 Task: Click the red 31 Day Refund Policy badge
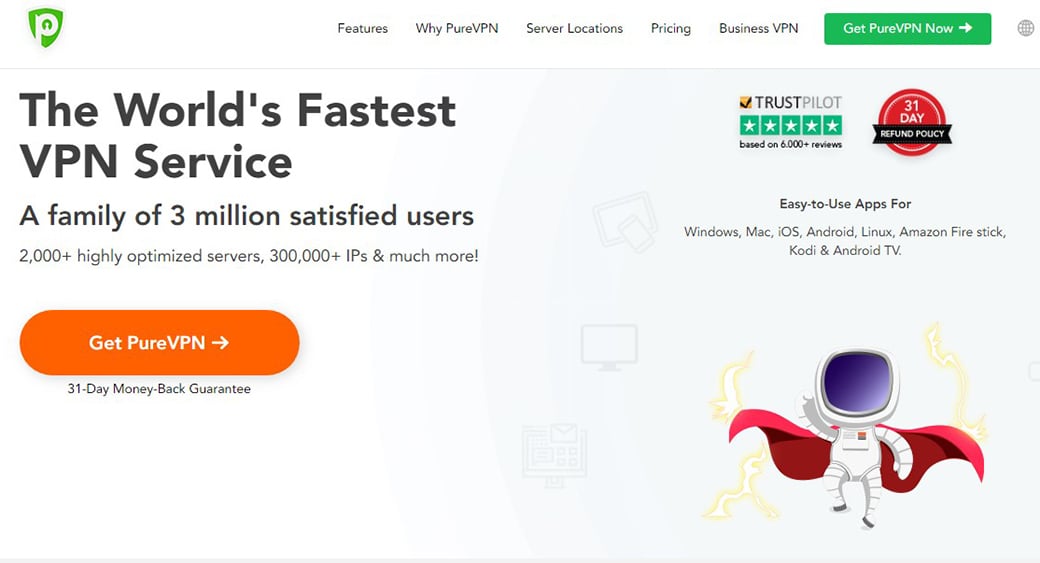(911, 124)
